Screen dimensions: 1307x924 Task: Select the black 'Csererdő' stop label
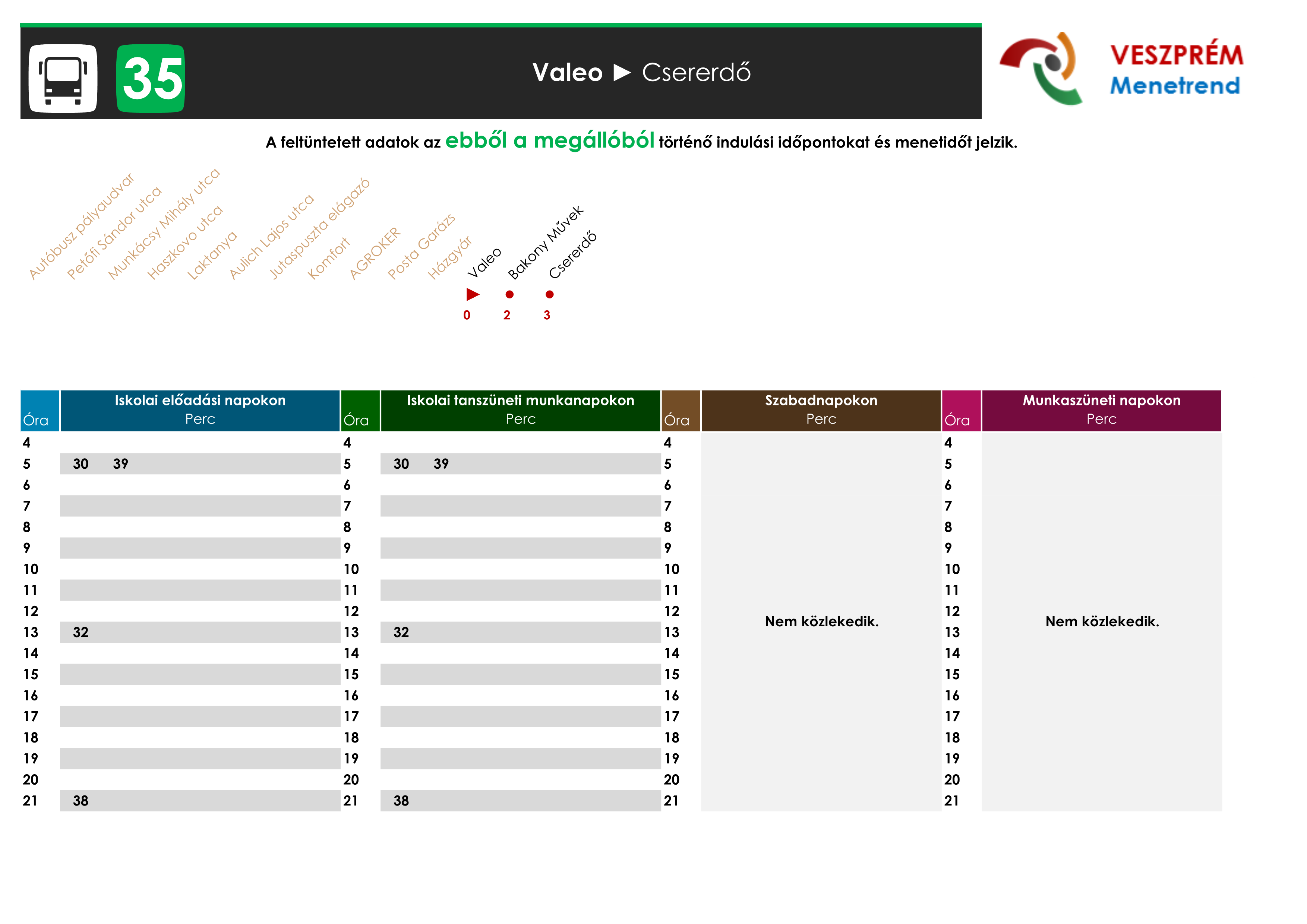[x=572, y=255]
